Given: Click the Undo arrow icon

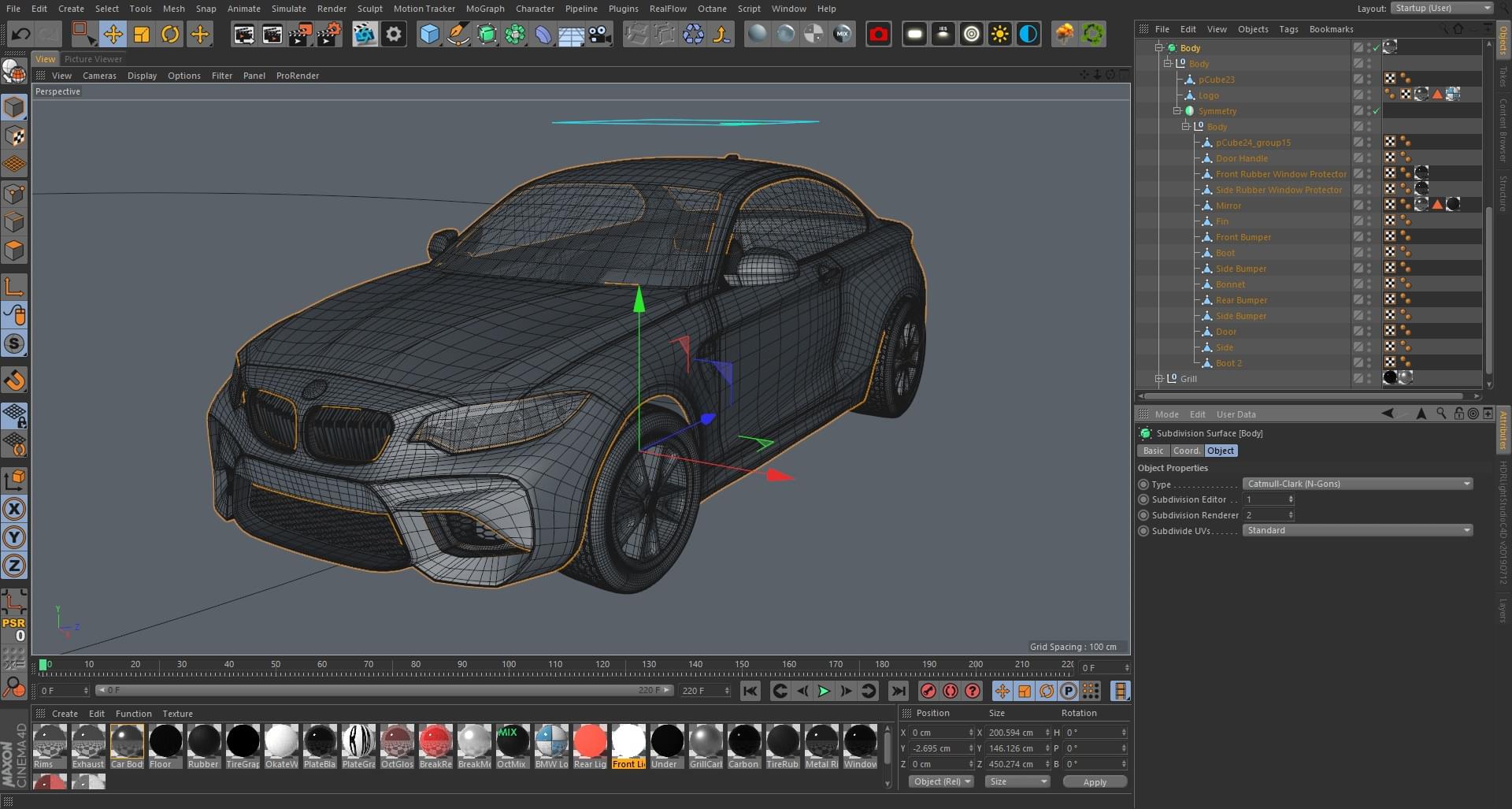Looking at the screenshot, I should tap(20, 34).
